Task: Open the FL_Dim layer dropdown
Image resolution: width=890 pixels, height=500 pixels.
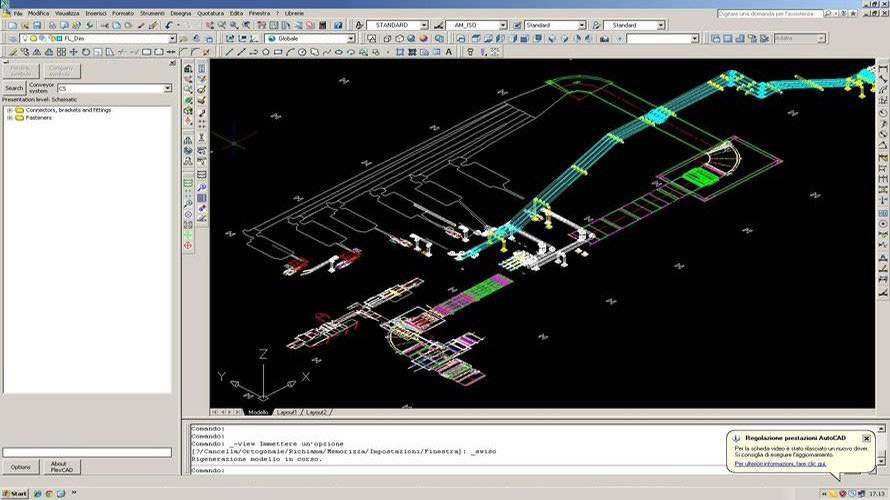Action: tap(172, 39)
